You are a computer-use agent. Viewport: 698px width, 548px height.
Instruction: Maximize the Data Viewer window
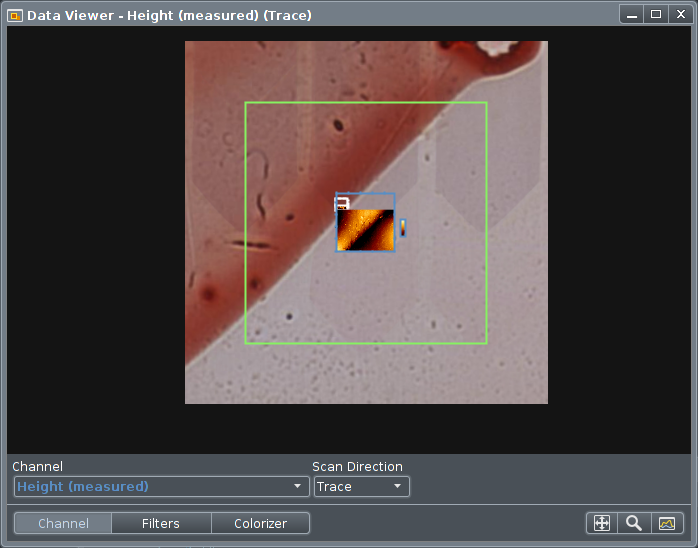pos(656,15)
